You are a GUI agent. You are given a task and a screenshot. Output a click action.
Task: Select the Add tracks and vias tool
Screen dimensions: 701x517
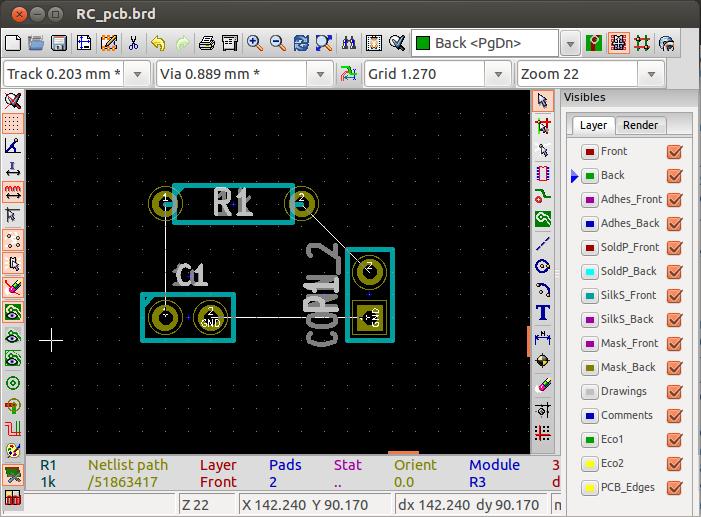543,195
